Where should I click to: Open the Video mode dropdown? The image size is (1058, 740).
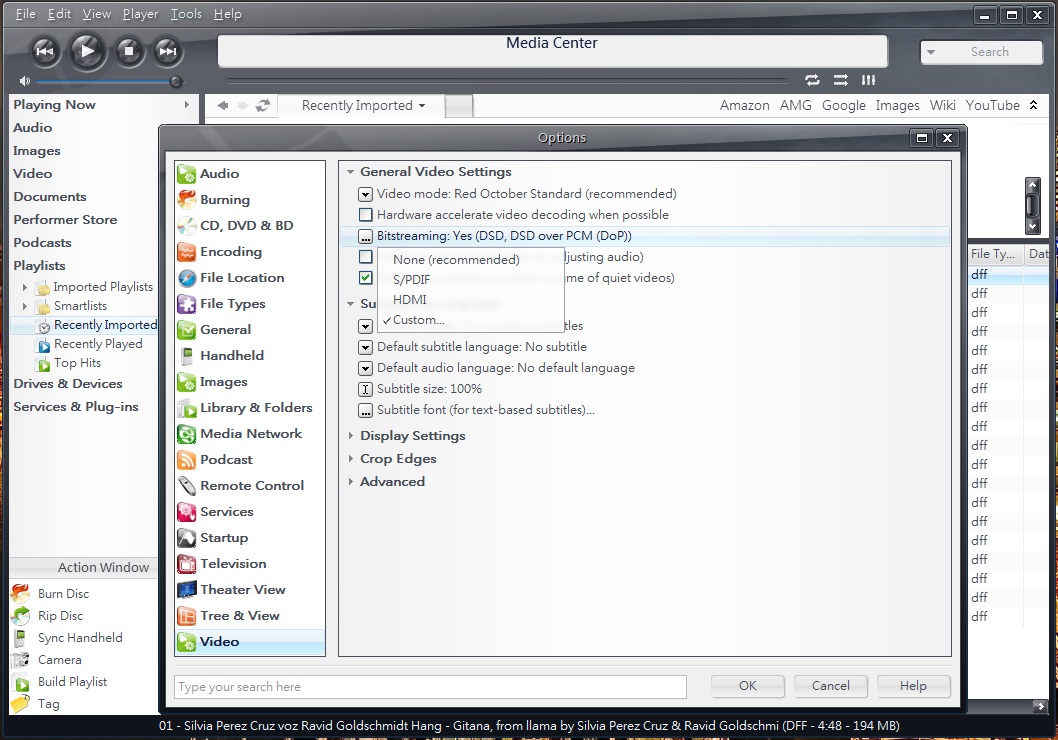pyautogui.click(x=366, y=194)
